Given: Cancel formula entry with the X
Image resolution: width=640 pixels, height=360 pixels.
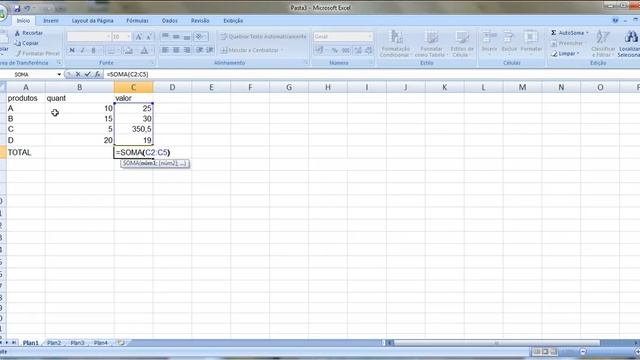Looking at the screenshot, I should [x=78, y=74].
